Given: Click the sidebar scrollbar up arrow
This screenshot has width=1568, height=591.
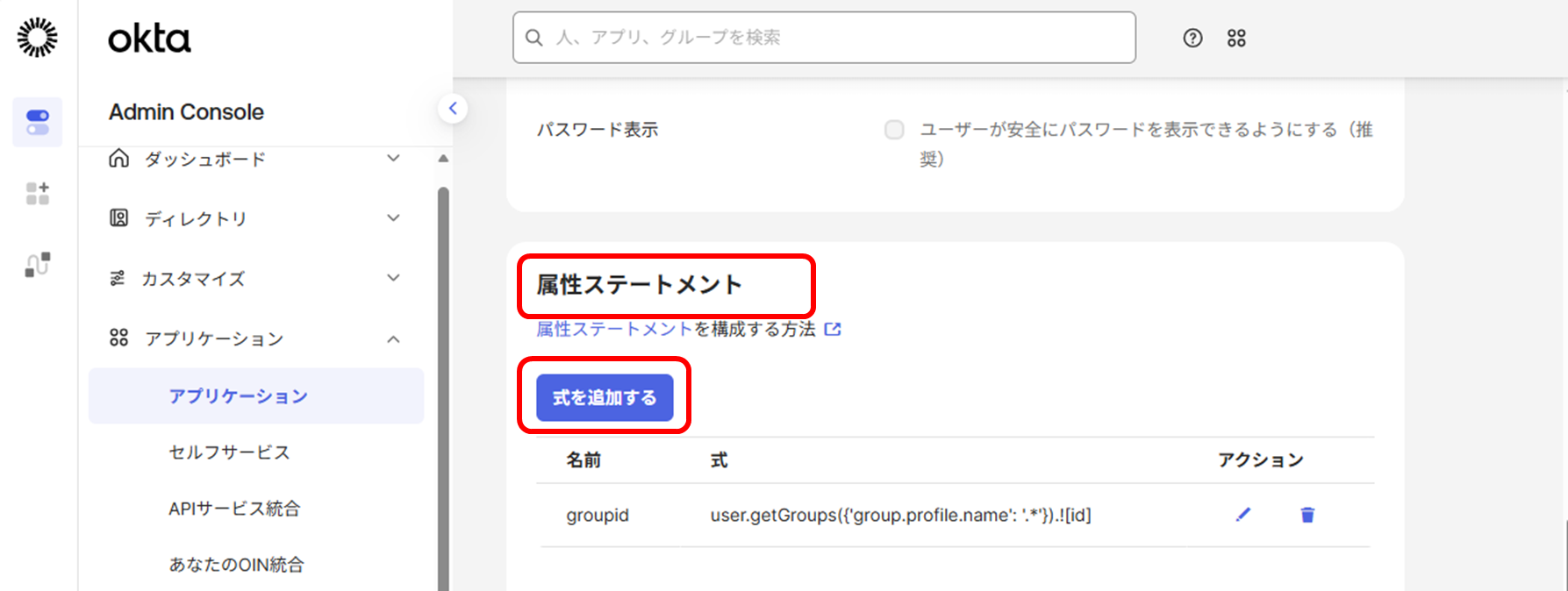Looking at the screenshot, I should point(443,159).
